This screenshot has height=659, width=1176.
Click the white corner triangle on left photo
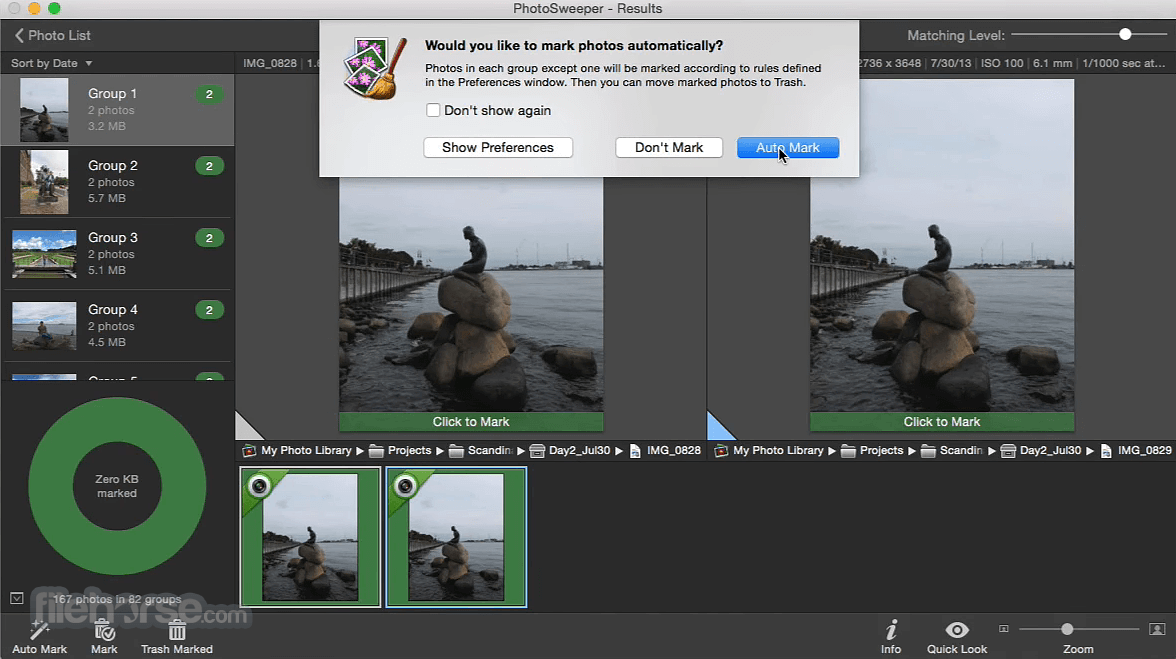click(x=246, y=428)
